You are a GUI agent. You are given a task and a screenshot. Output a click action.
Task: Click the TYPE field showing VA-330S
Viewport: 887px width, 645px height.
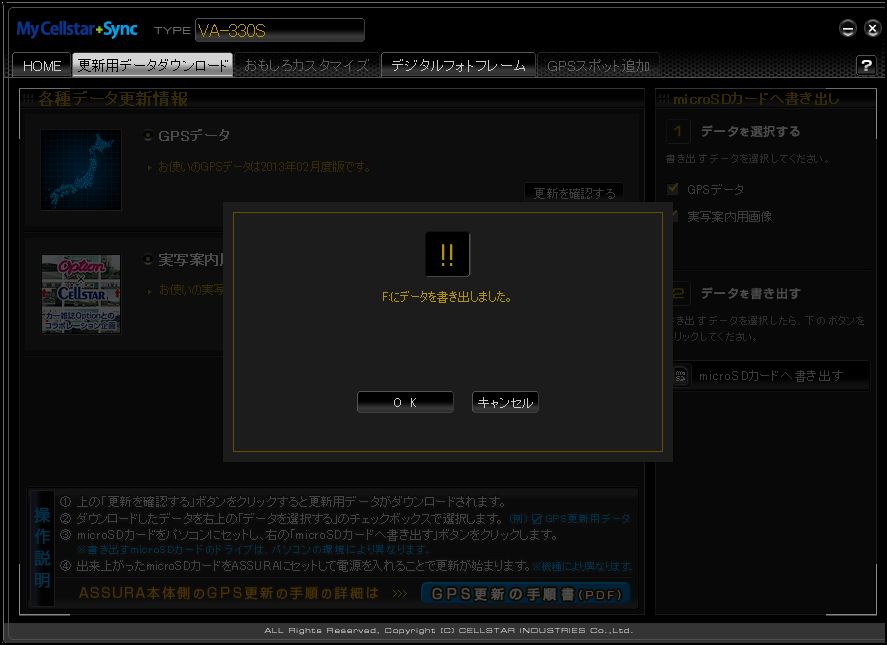pos(279,30)
